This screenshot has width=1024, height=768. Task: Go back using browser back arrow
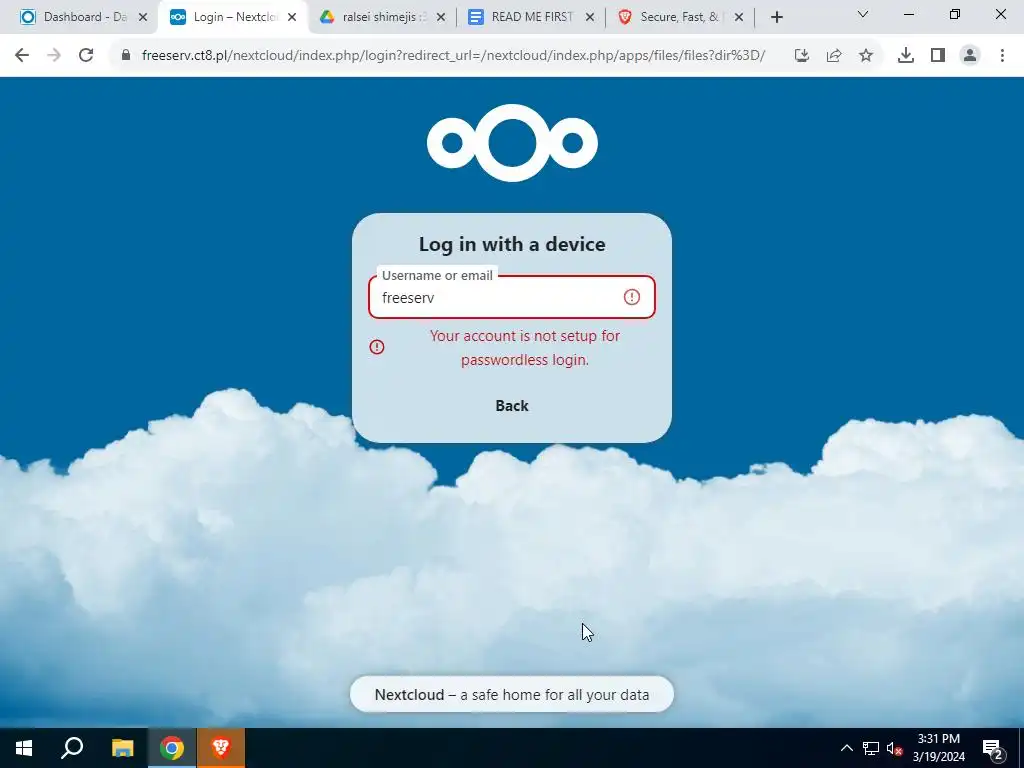22,56
